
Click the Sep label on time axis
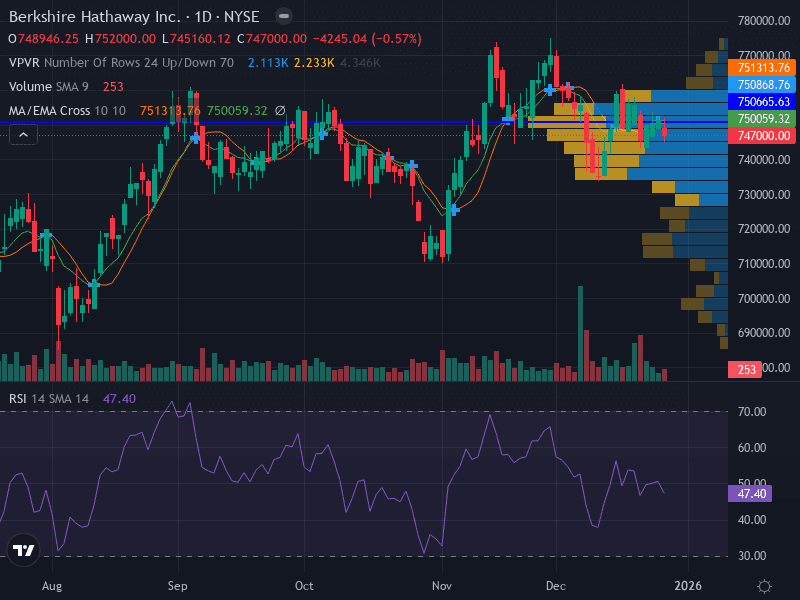coord(178,586)
